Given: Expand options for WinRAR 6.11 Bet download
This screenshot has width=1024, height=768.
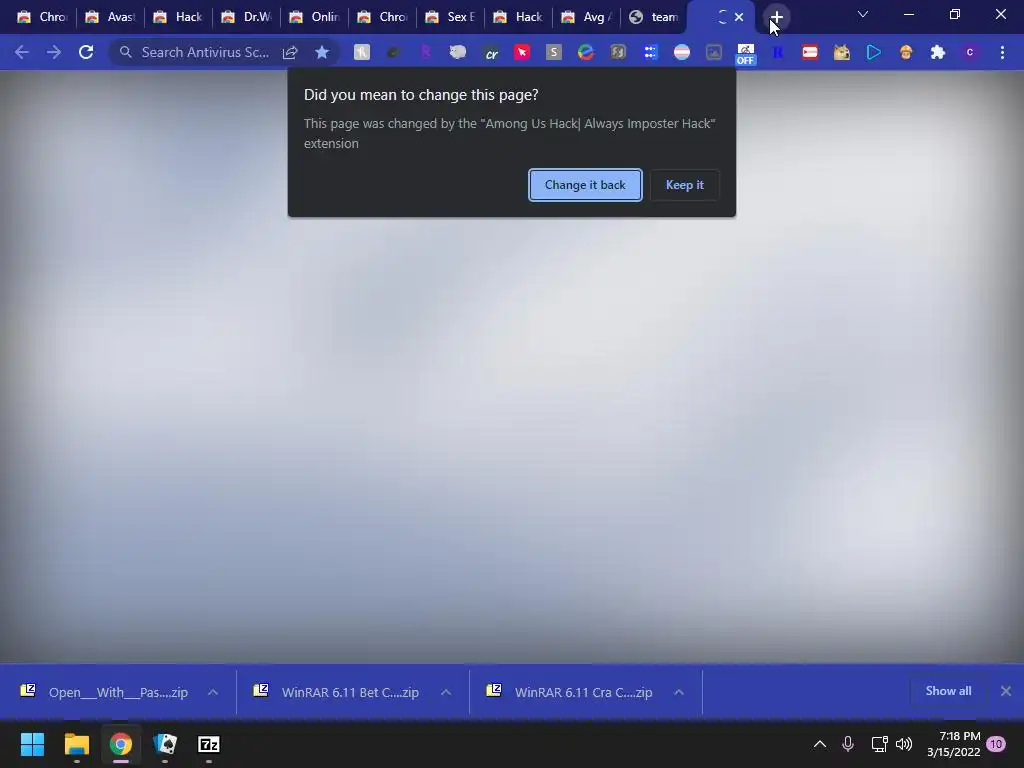Looking at the screenshot, I should pyautogui.click(x=446, y=692).
